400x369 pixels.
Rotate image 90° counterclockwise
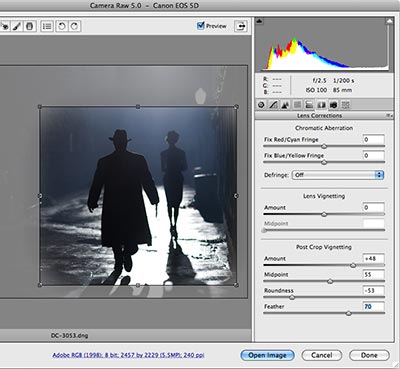pos(62,26)
